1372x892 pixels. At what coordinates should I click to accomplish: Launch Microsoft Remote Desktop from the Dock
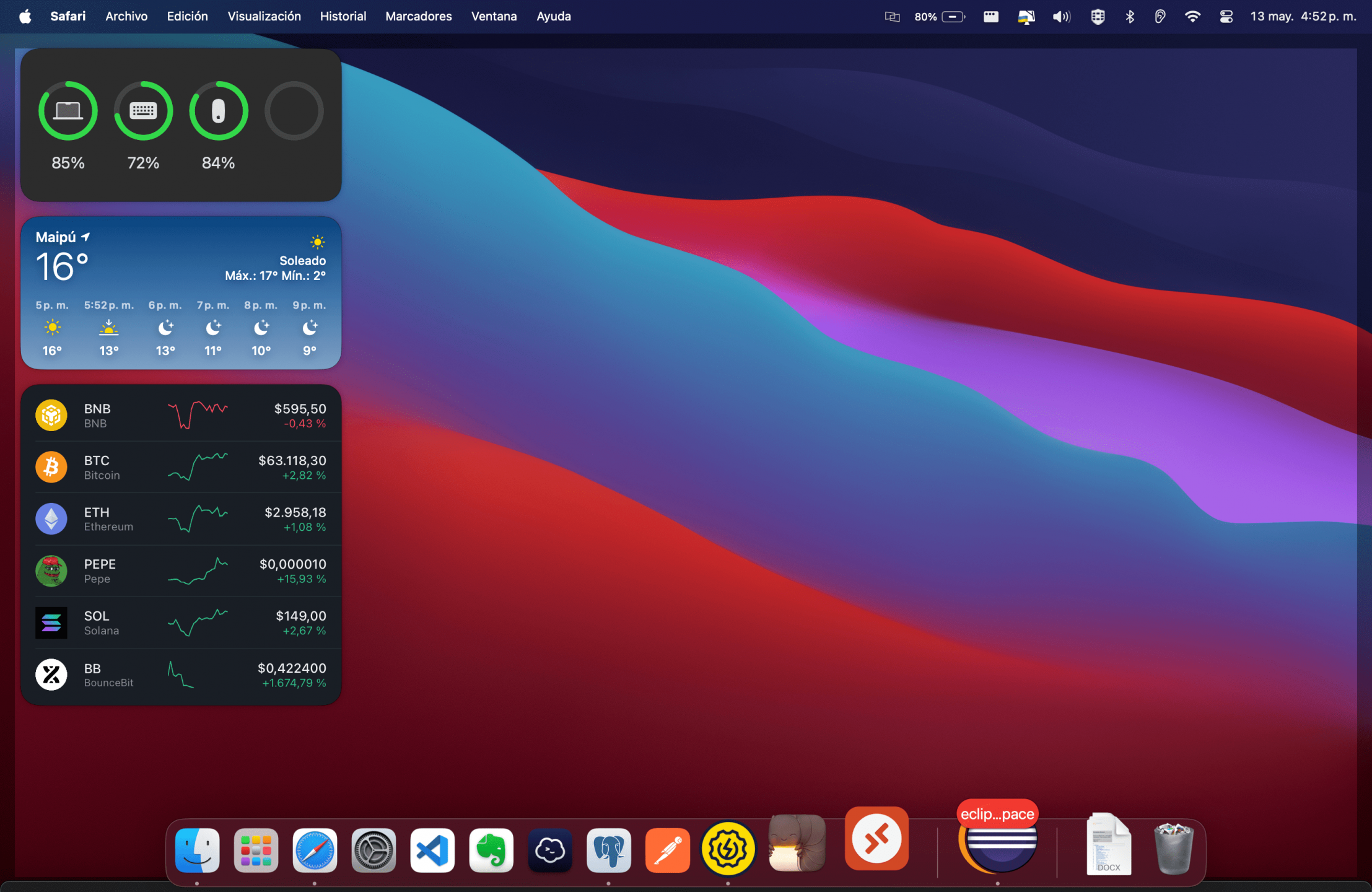click(876, 838)
